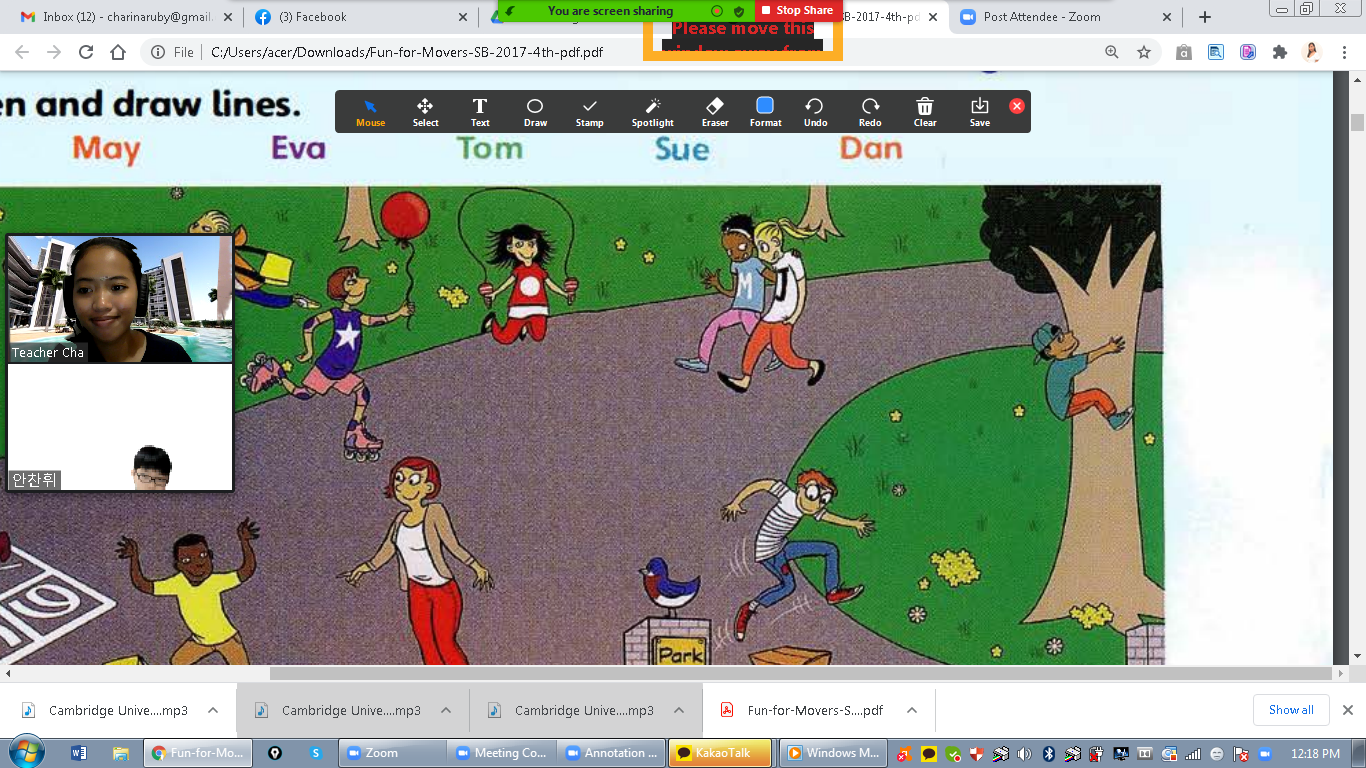Image resolution: width=1366 pixels, height=768 pixels.
Task: Click the Bluetooth tray icon
Action: point(1048,754)
